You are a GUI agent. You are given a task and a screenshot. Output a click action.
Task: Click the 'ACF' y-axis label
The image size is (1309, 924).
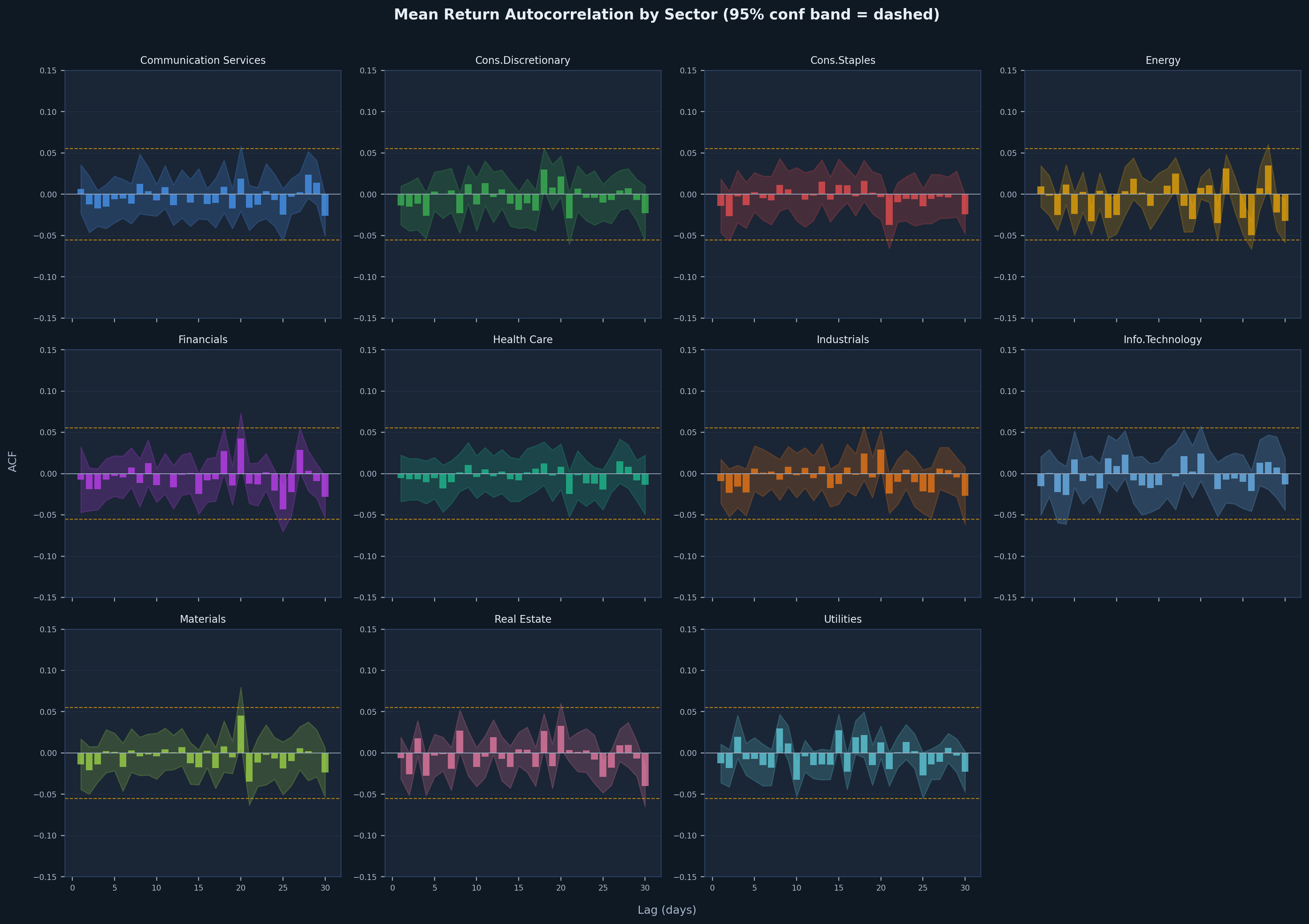(x=12, y=462)
